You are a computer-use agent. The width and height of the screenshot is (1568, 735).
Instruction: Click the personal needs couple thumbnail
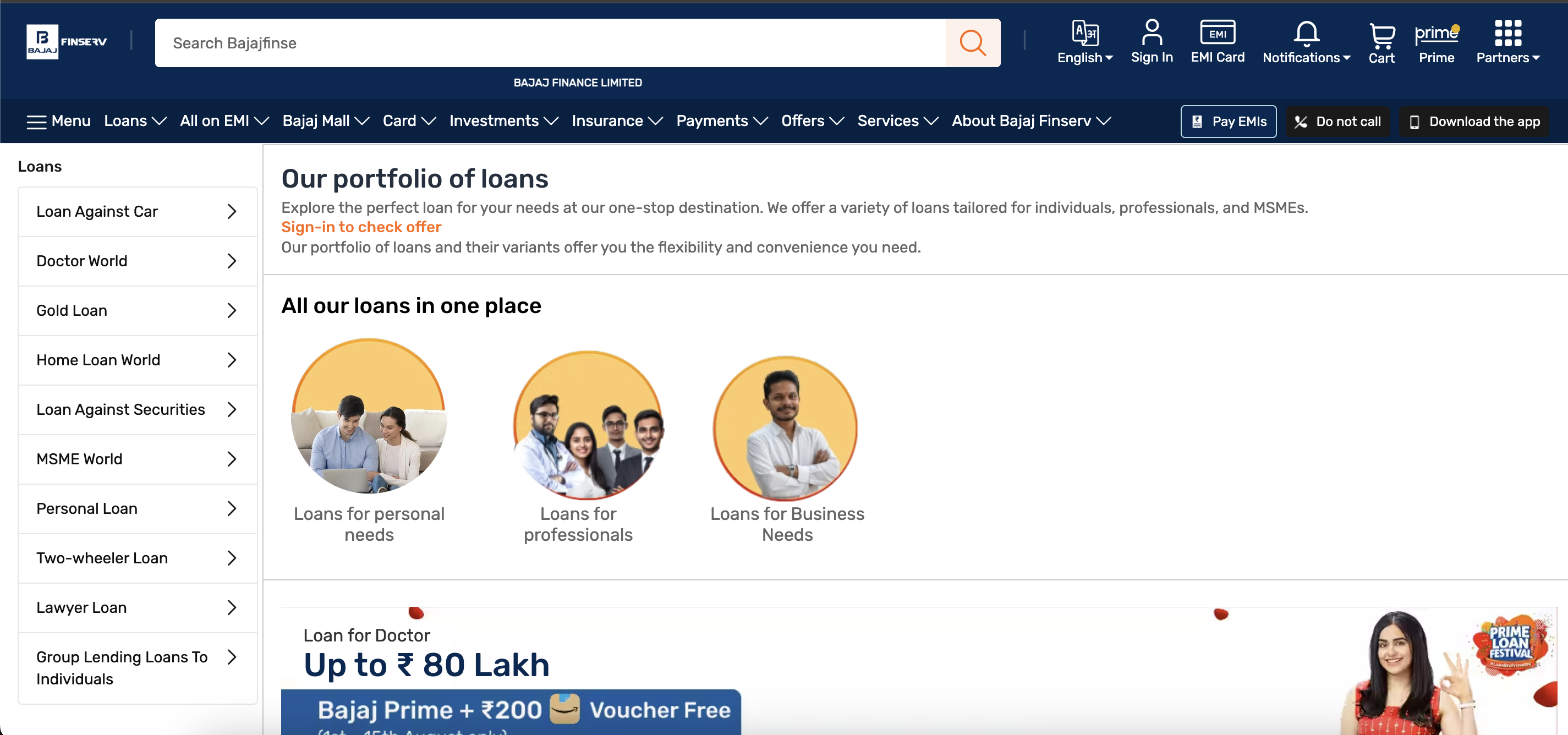[x=369, y=416]
